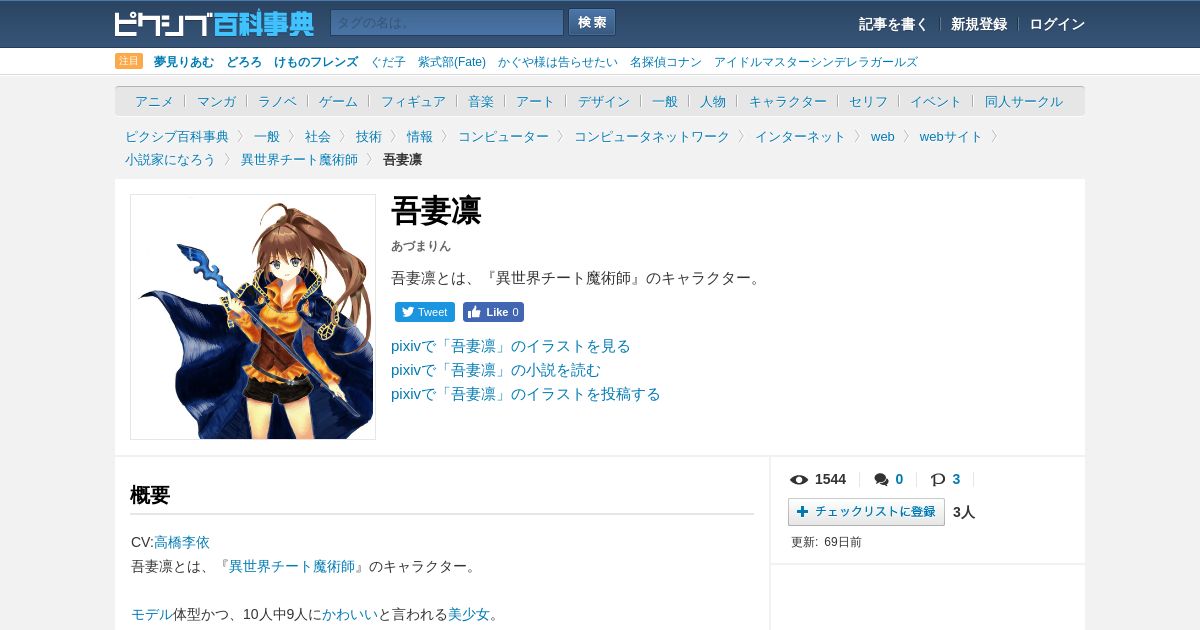
Task: Click the 検索 search button
Action: click(x=592, y=22)
